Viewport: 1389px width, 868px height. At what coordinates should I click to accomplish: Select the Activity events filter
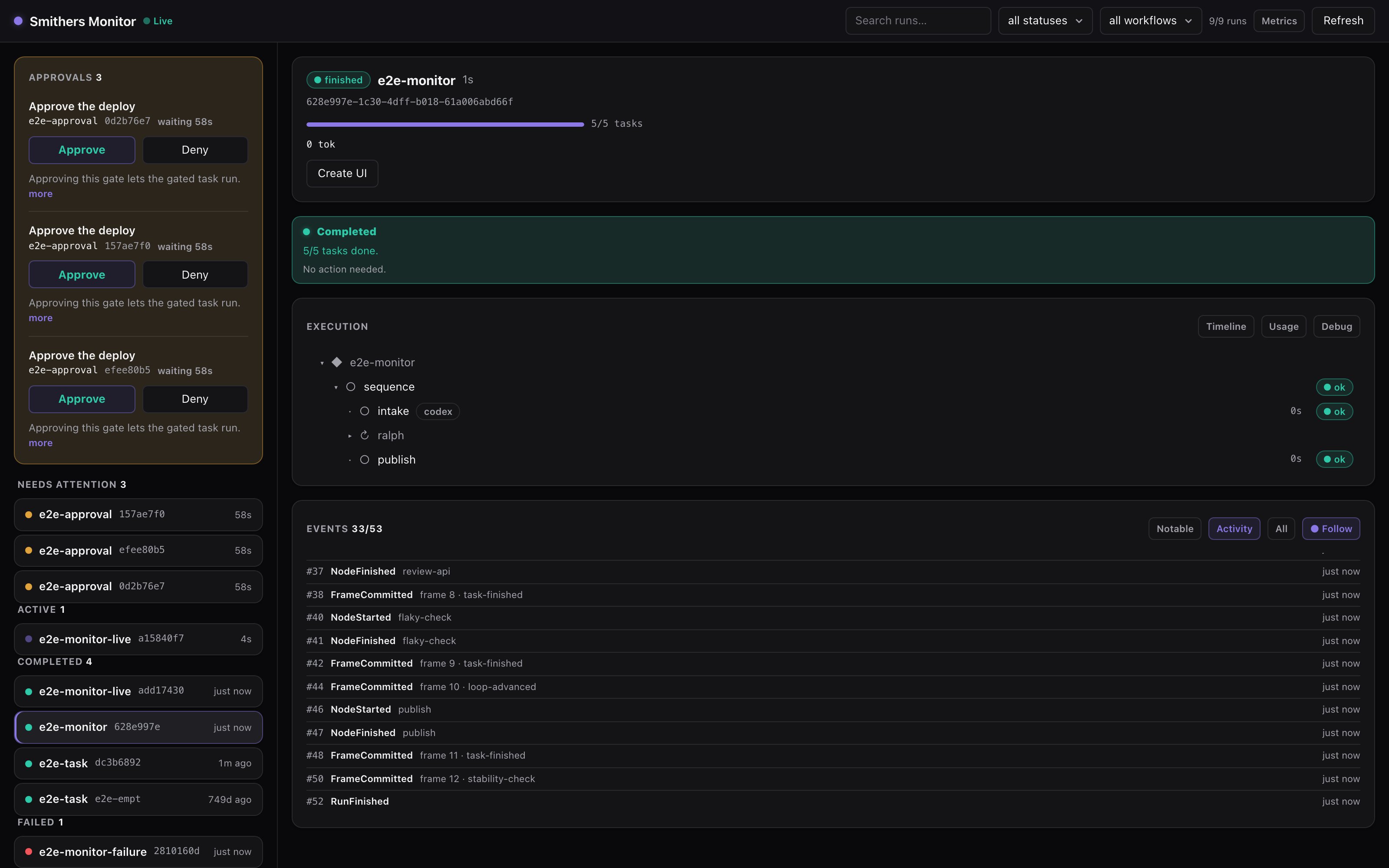point(1234,529)
